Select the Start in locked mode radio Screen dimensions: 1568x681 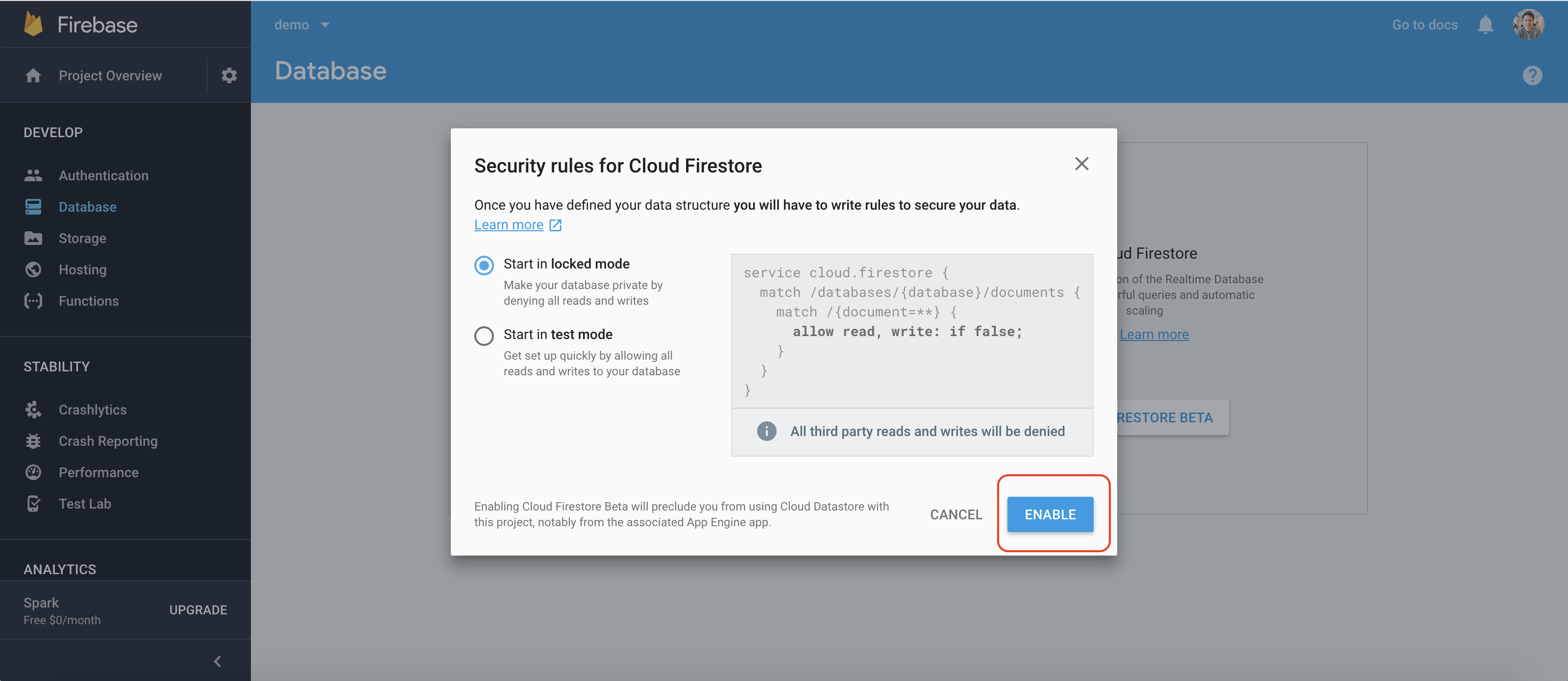tap(484, 266)
